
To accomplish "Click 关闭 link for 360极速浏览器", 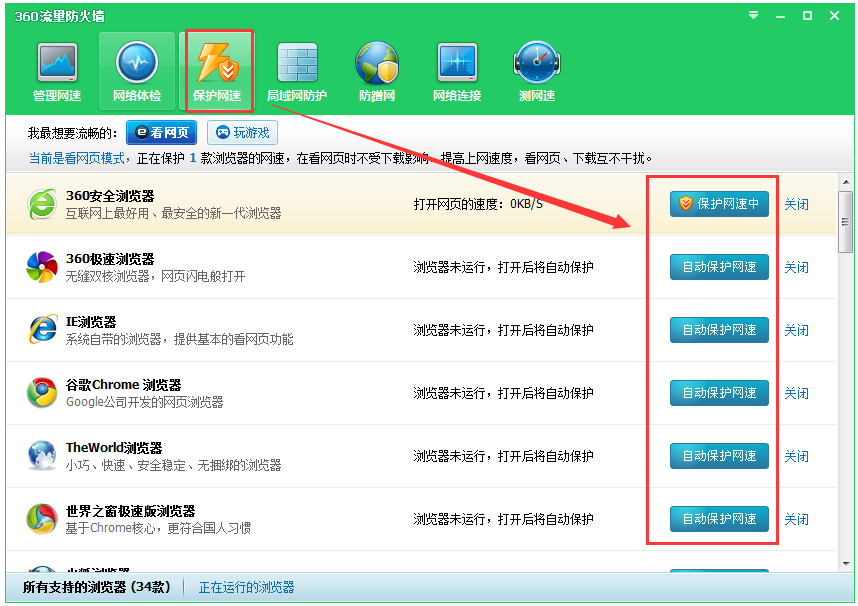I will pos(796,267).
